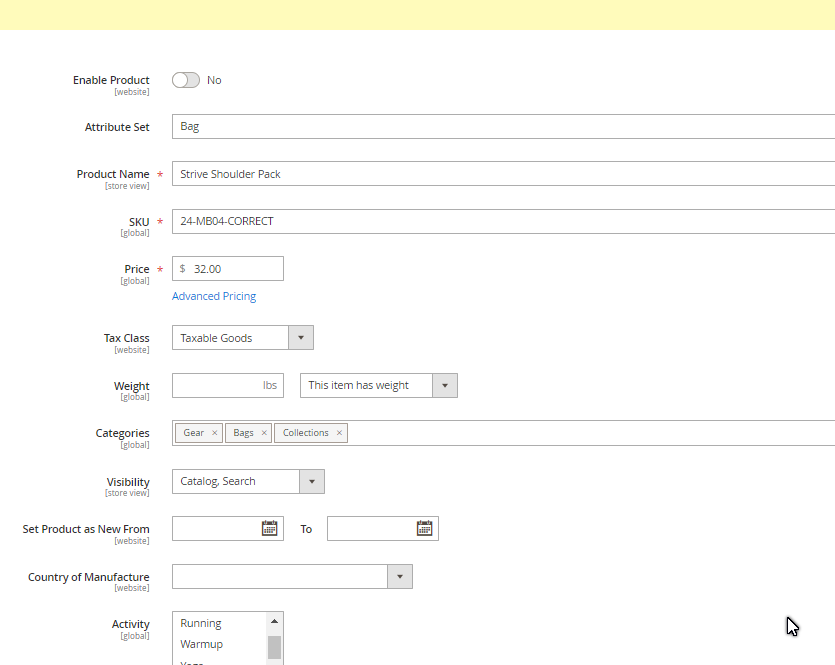Click the Weight lbs input field

coord(228,385)
